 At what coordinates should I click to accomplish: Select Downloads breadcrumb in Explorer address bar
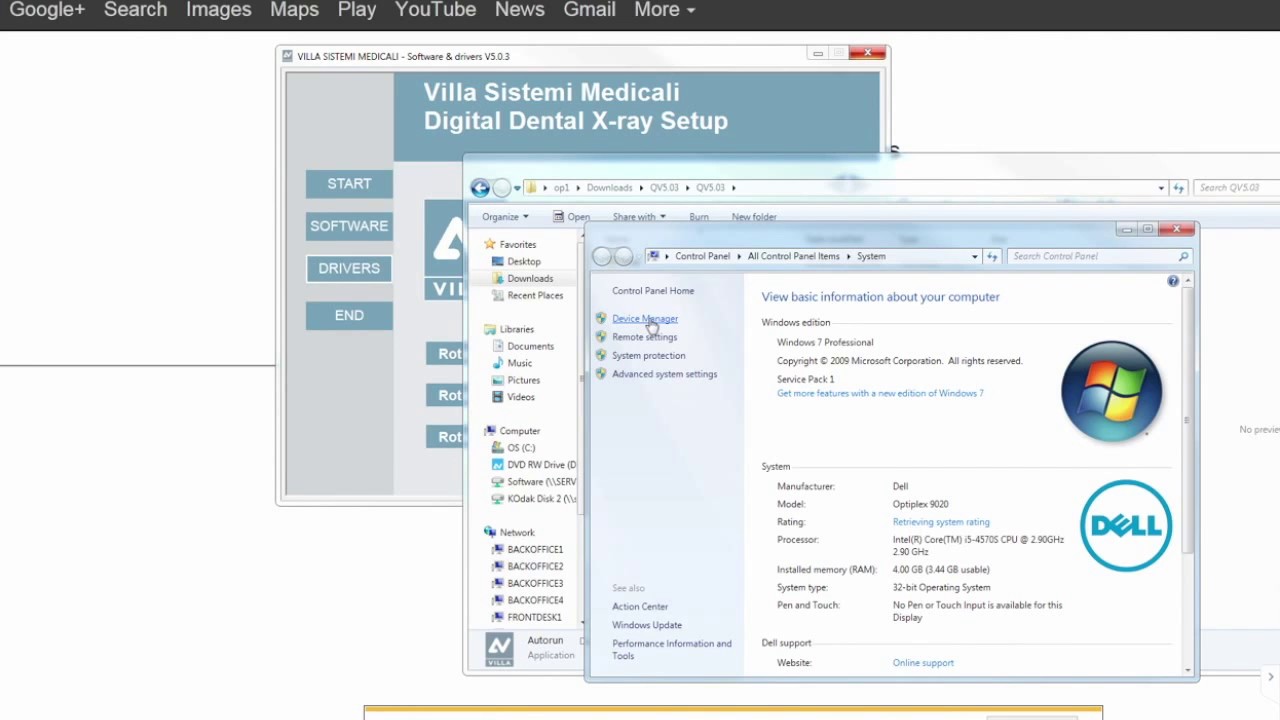[609, 188]
